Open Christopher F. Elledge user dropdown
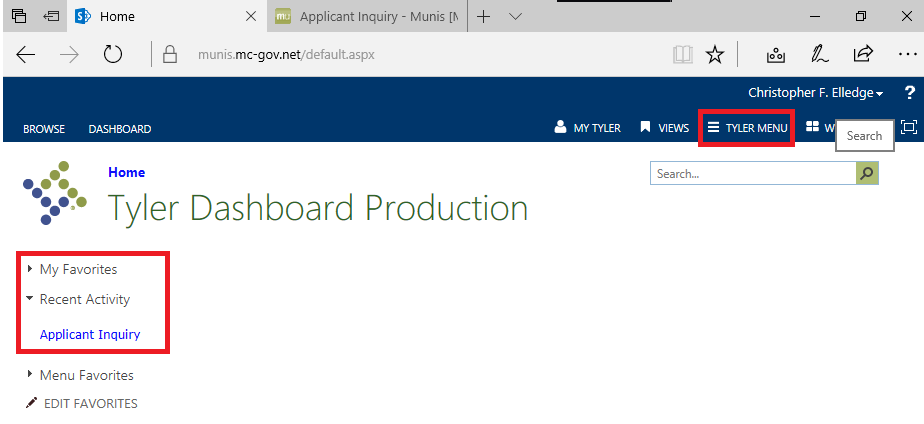This screenshot has width=924, height=424. pyautogui.click(x=816, y=92)
